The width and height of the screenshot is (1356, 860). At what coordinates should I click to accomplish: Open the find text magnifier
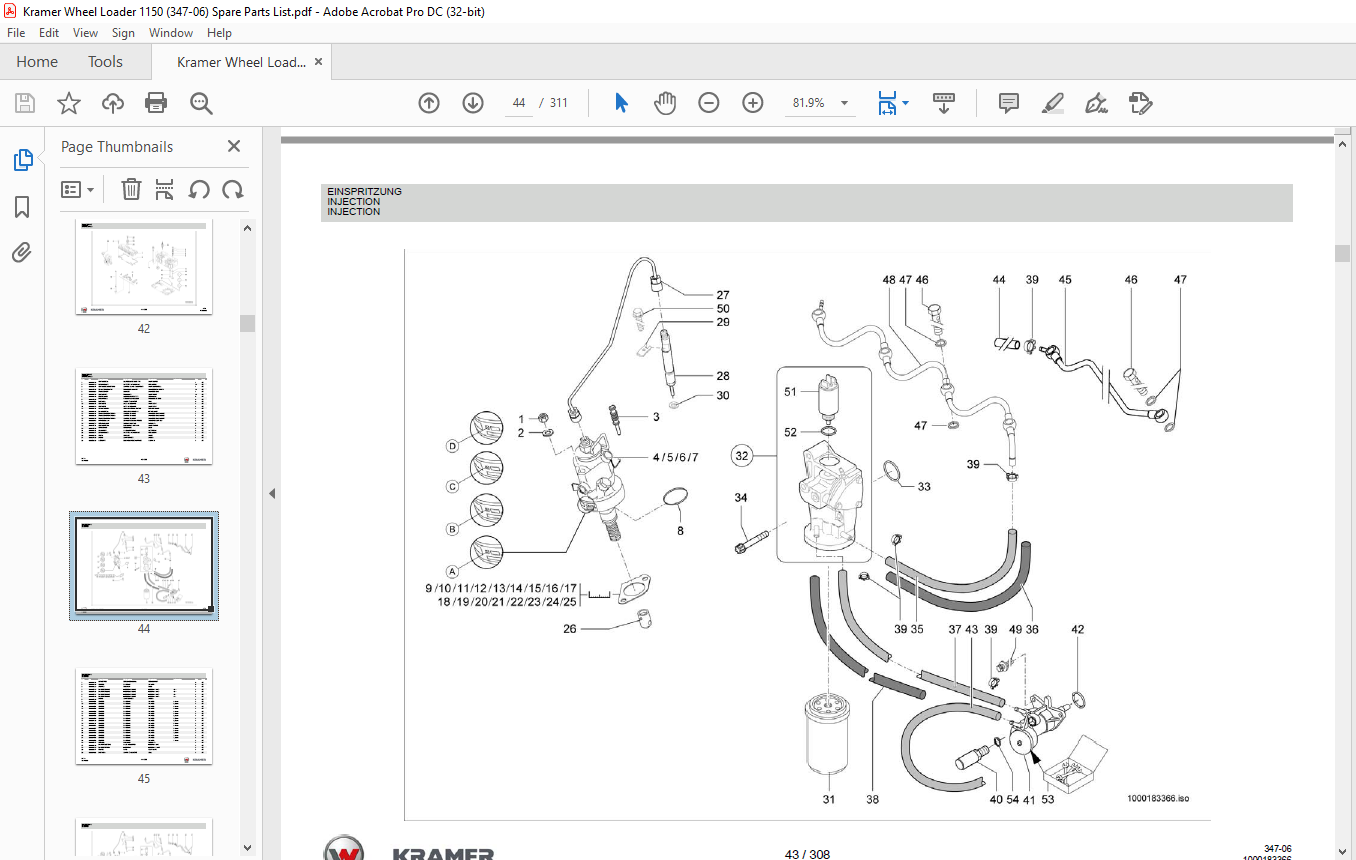[201, 103]
